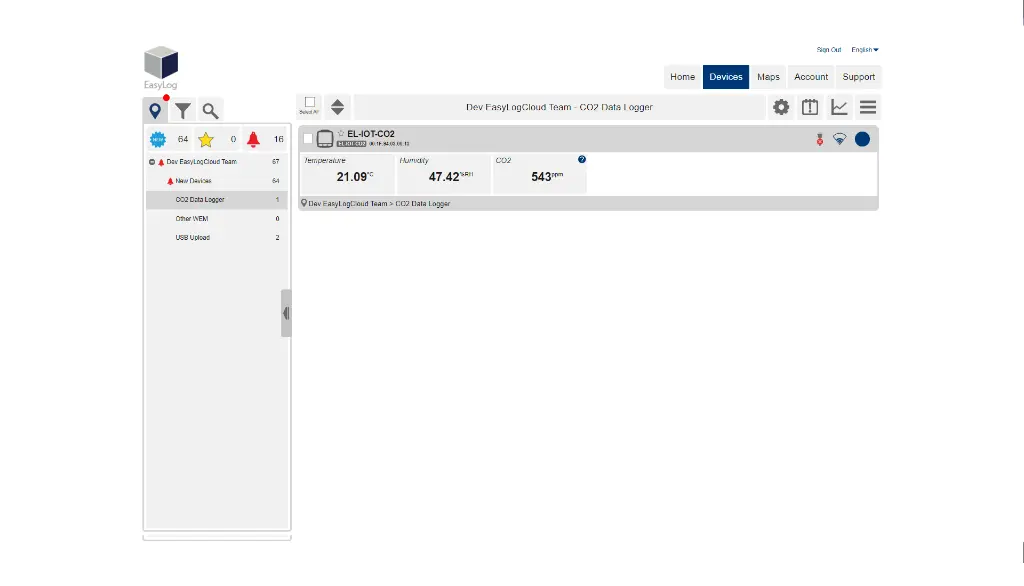1024x586 pixels.
Task: Click the sort up-down arrows icon
Action: pyautogui.click(x=337, y=107)
